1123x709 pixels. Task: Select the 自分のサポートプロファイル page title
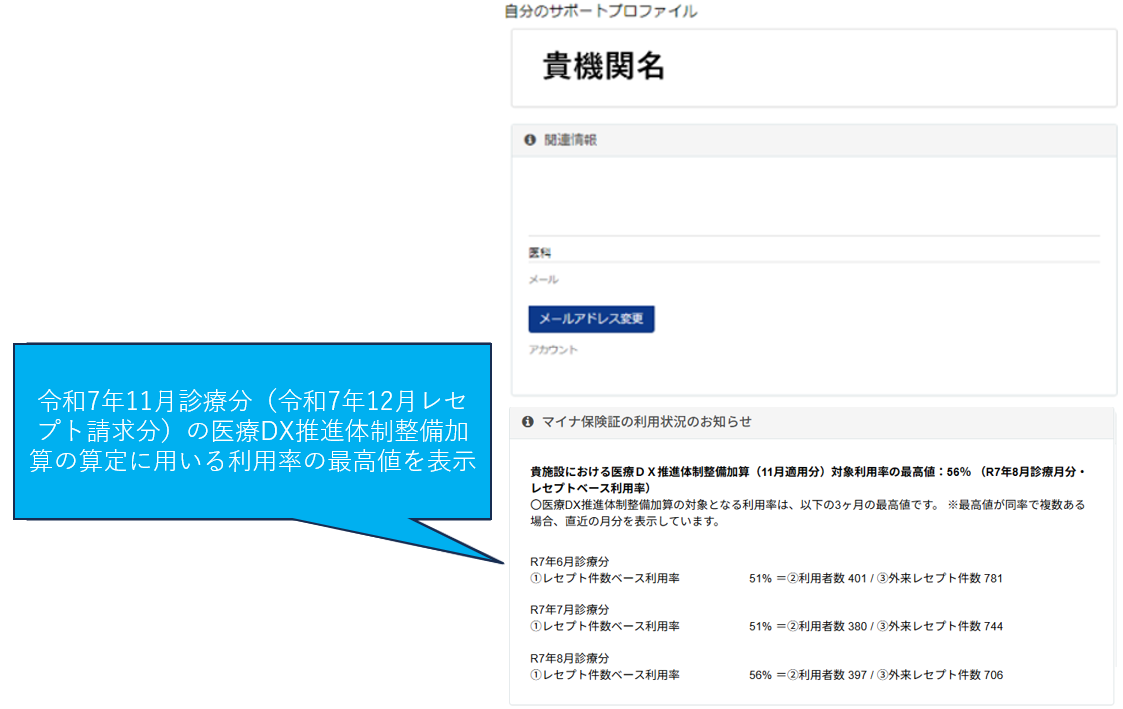point(600,12)
